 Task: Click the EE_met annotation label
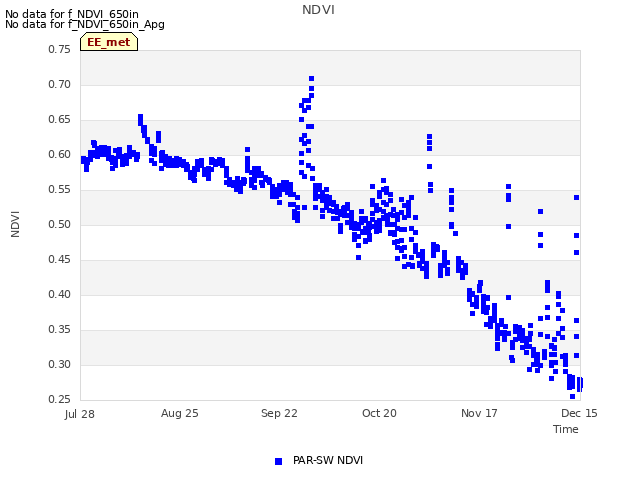(x=109, y=42)
